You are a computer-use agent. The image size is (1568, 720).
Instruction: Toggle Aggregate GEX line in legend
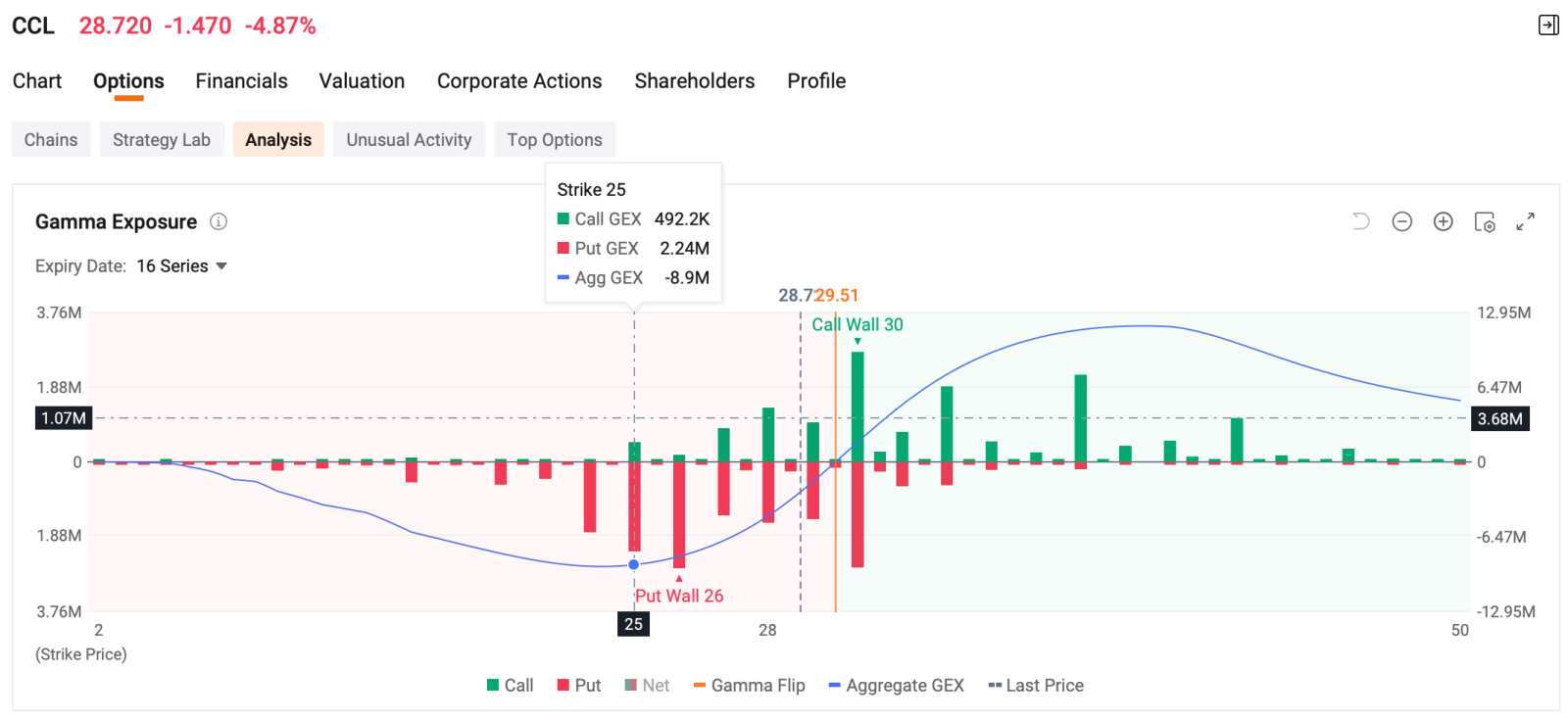point(896,686)
